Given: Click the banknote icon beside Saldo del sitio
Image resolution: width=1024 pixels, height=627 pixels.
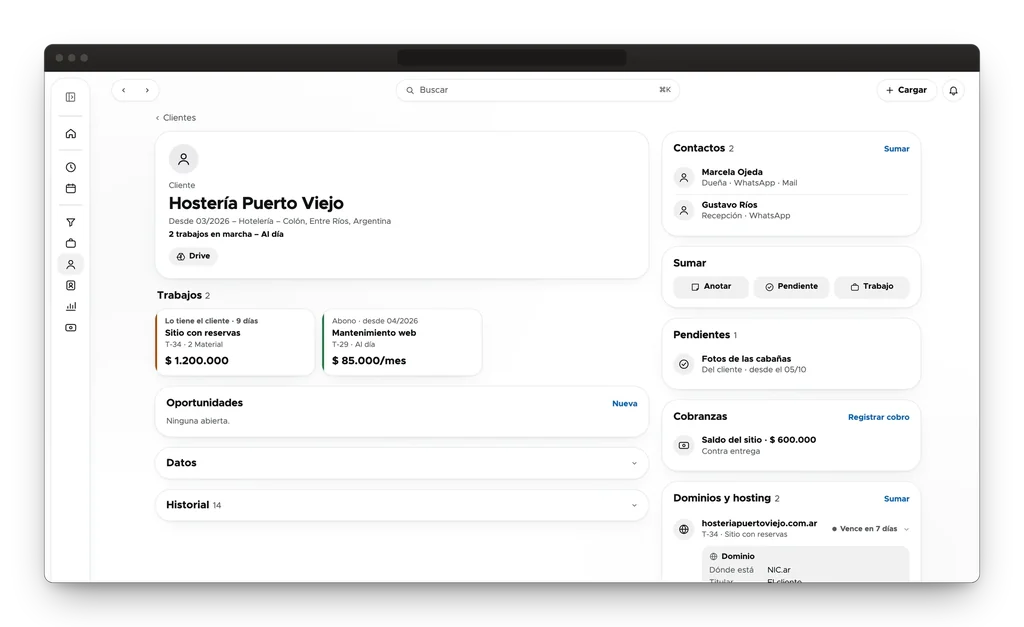Looking at the screenshot, I should click(x=684, y=445).
